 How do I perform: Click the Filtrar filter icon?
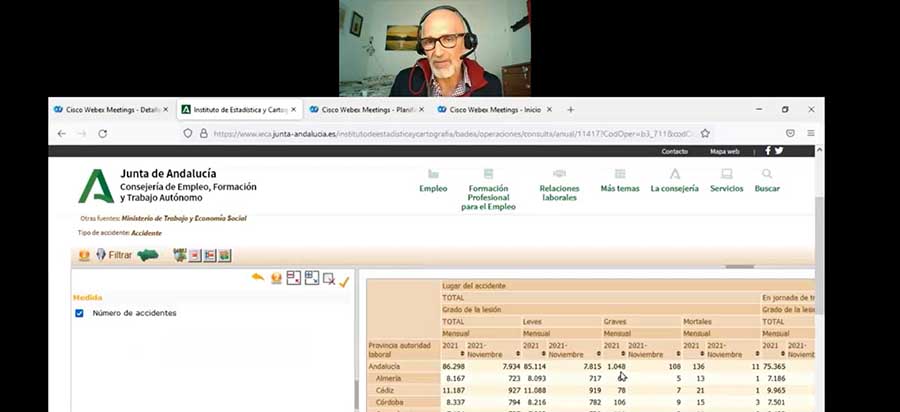point(101,255)
